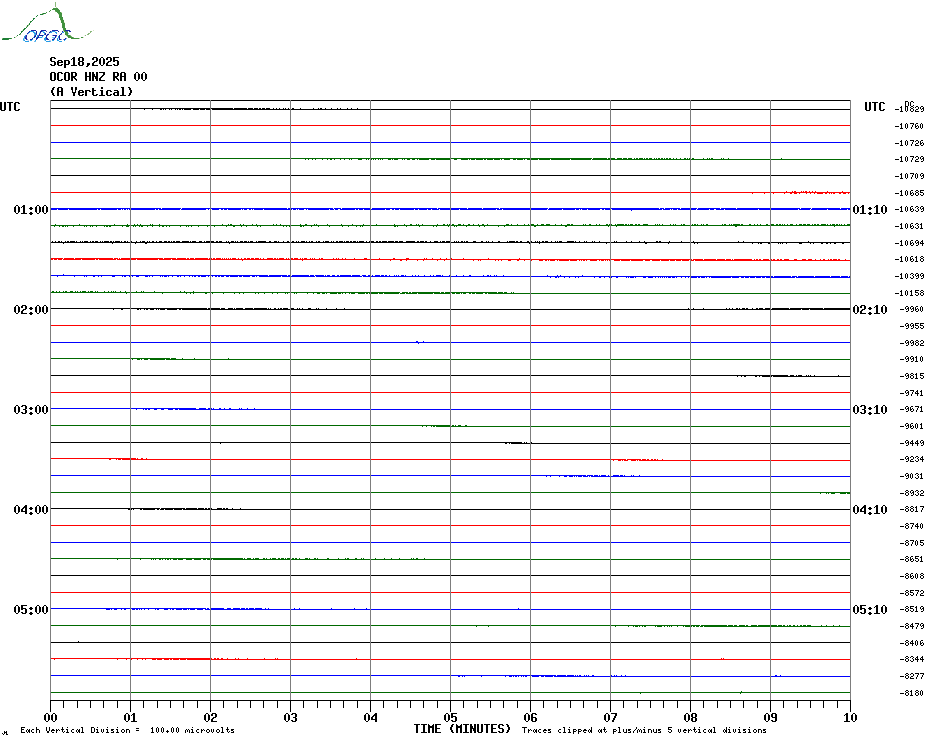Image resolution: width=930 pixels, height=744 pixels.
Task: Click the 03:10 time label
Action: click(x=870, y=410)
